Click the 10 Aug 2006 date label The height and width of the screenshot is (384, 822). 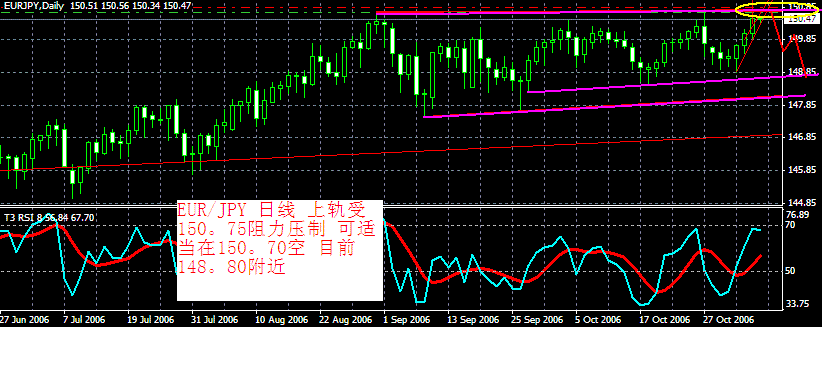282,319
